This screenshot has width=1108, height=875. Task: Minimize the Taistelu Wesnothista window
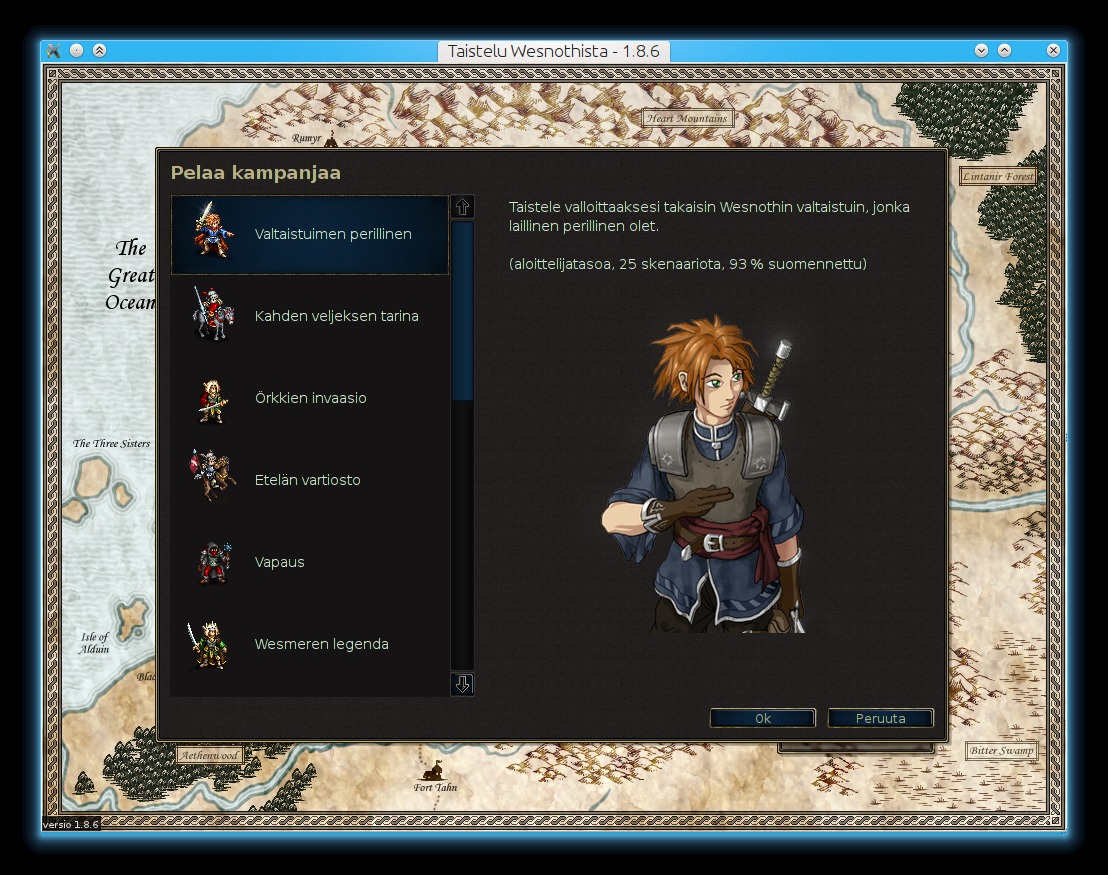(981, 50)
